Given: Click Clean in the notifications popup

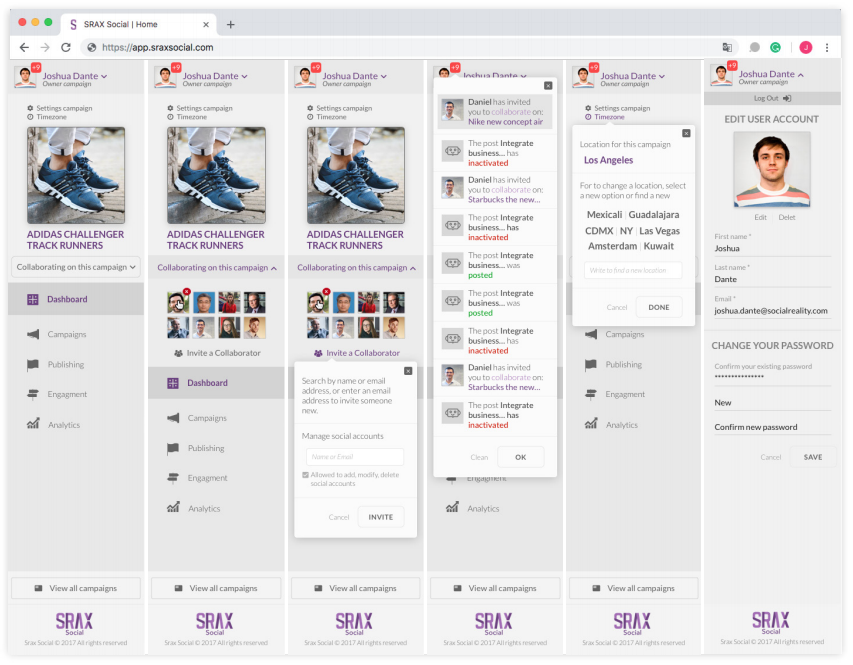Looking at the screenshot, I should coord(479,457).
